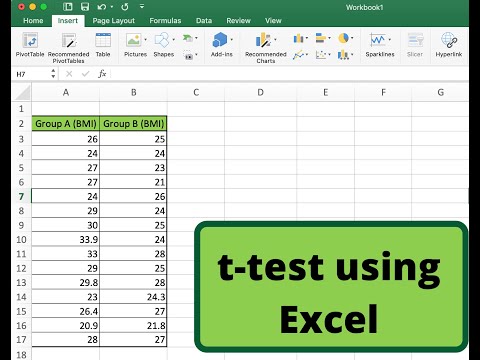
Task: Switch to the Review tab
Action: coord(238,21)
